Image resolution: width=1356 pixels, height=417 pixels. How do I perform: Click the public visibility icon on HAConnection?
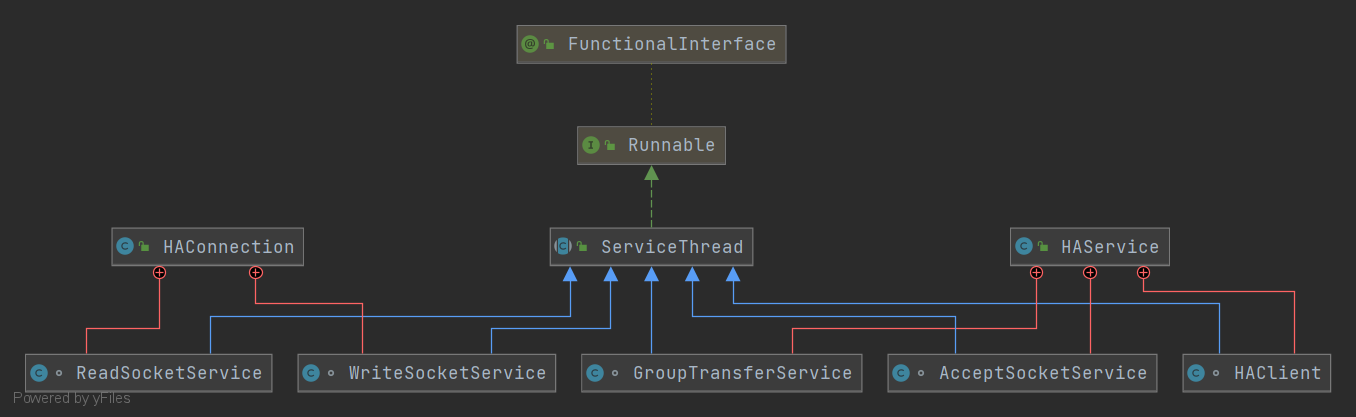click(144, 247)
